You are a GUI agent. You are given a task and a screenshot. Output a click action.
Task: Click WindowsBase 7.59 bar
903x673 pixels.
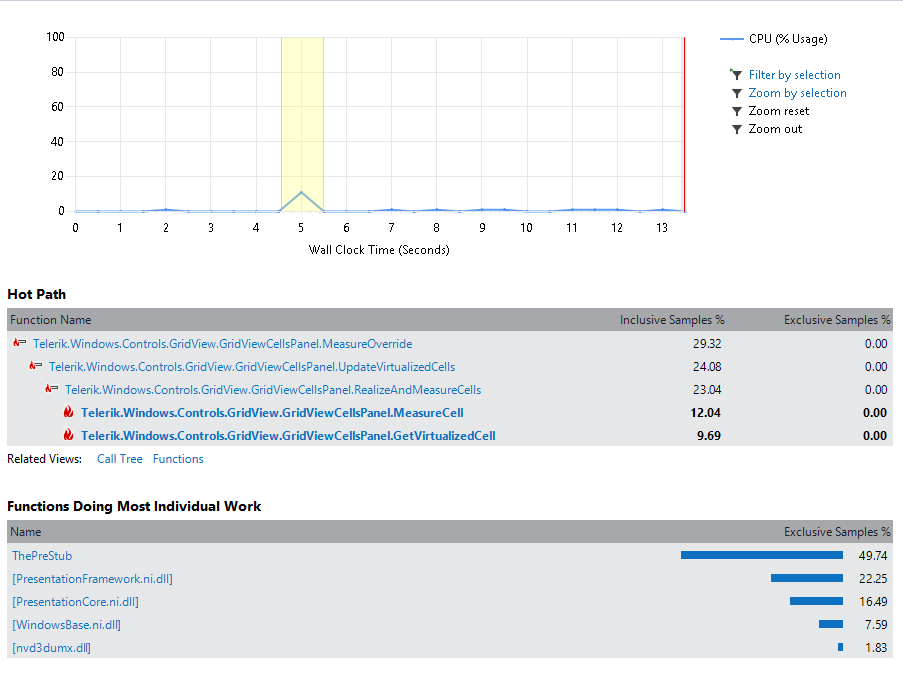[831, 624]
